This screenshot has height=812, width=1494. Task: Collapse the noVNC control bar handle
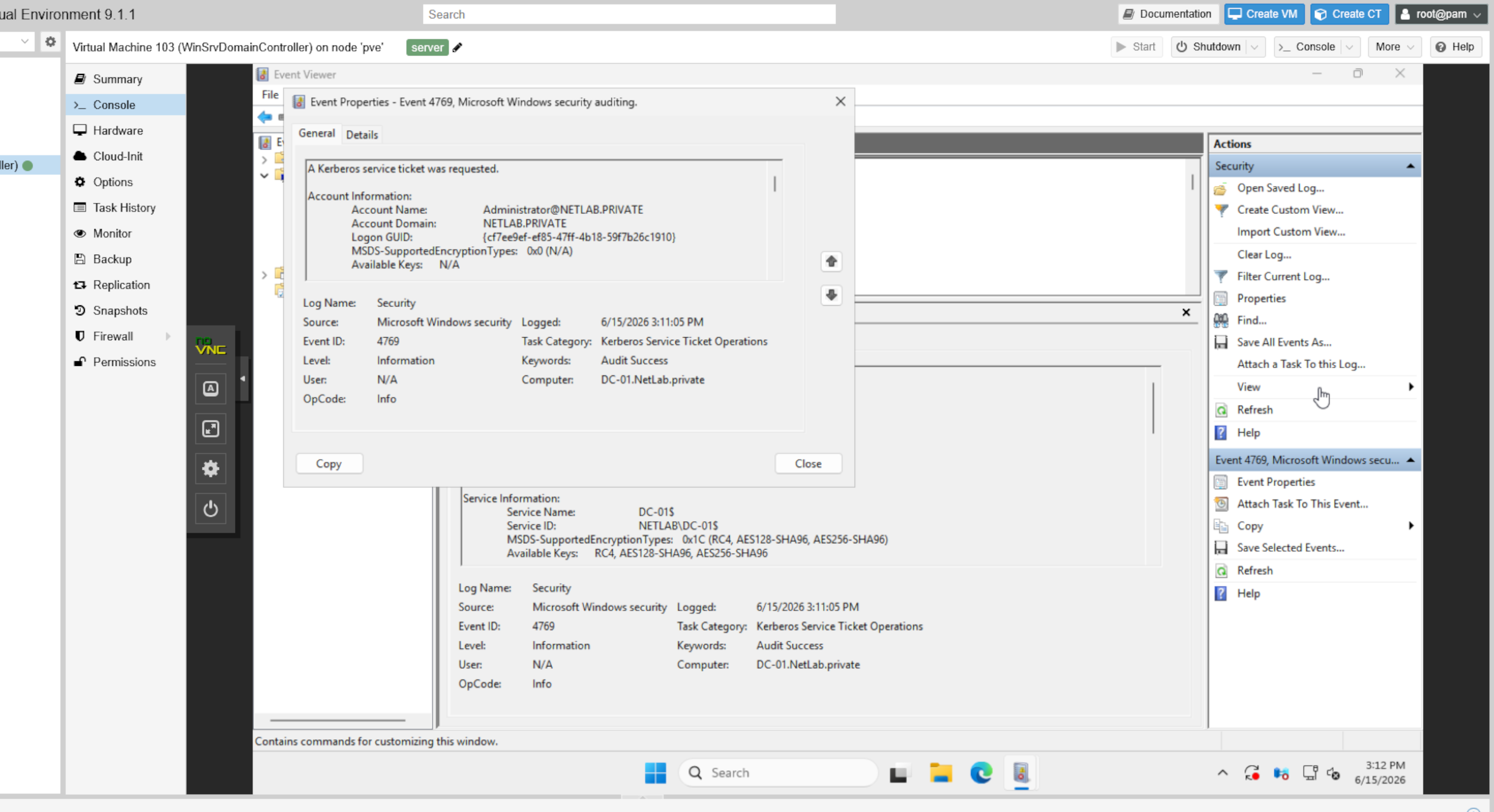click(x=243, y=378)
